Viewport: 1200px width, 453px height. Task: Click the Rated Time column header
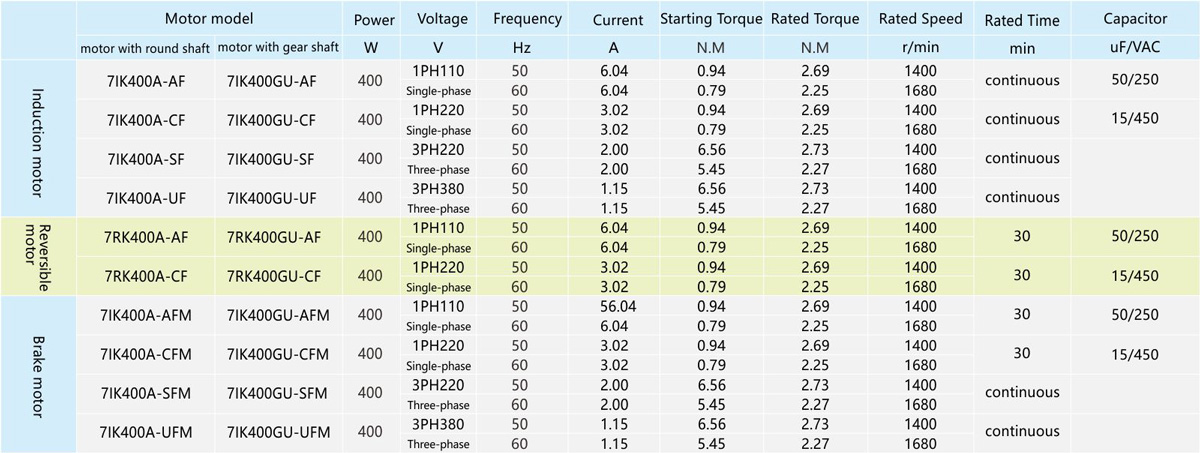(x=1020, y=19)
